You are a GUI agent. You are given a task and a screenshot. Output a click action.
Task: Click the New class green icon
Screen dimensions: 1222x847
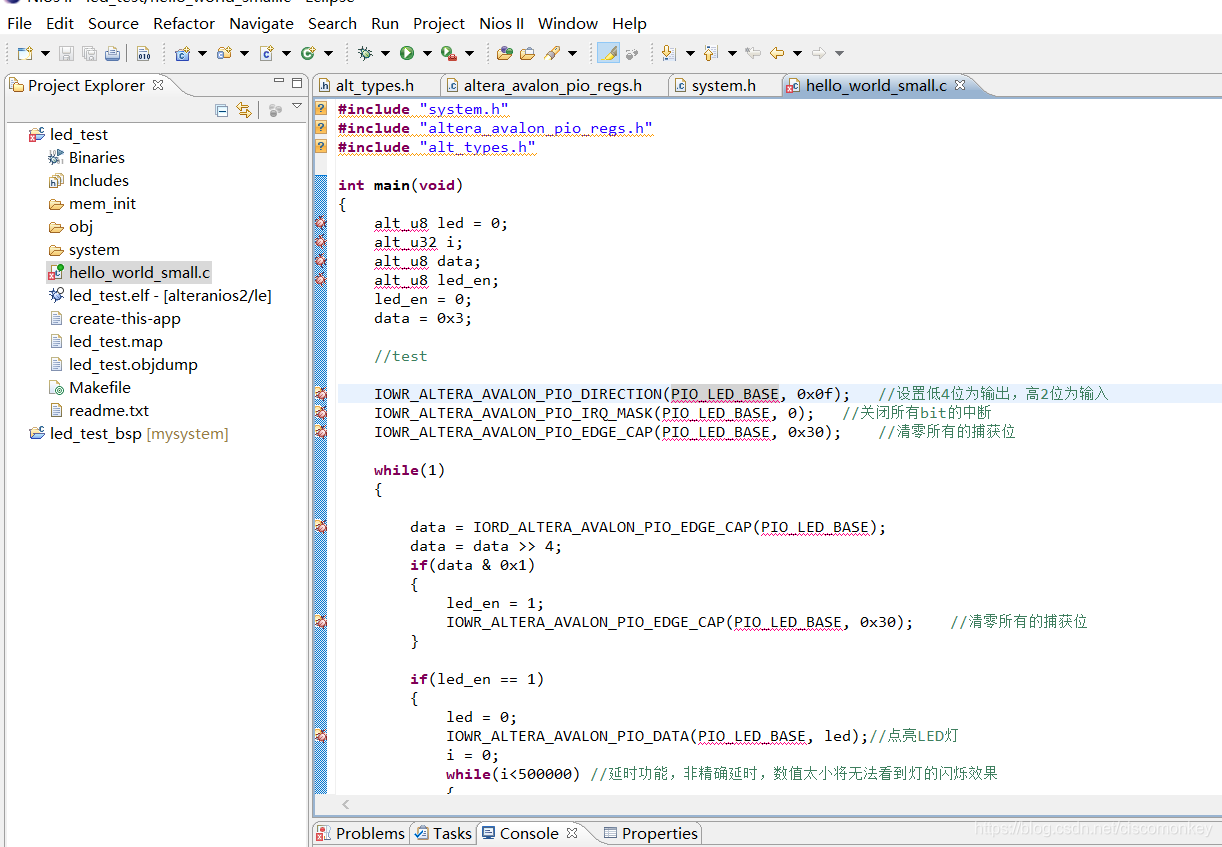click(x=308, y=53)
